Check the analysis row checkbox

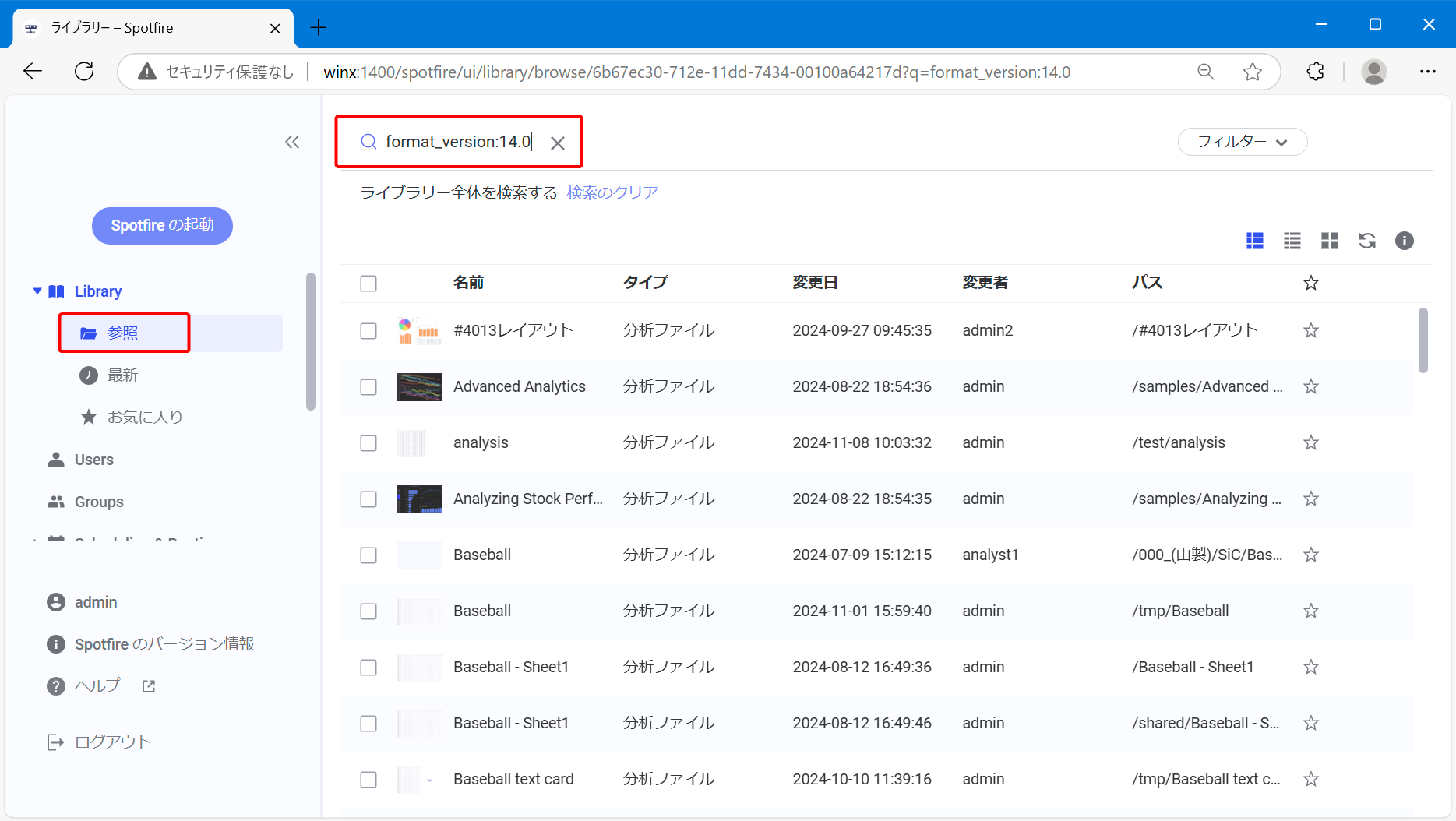[x=368, y=443]
